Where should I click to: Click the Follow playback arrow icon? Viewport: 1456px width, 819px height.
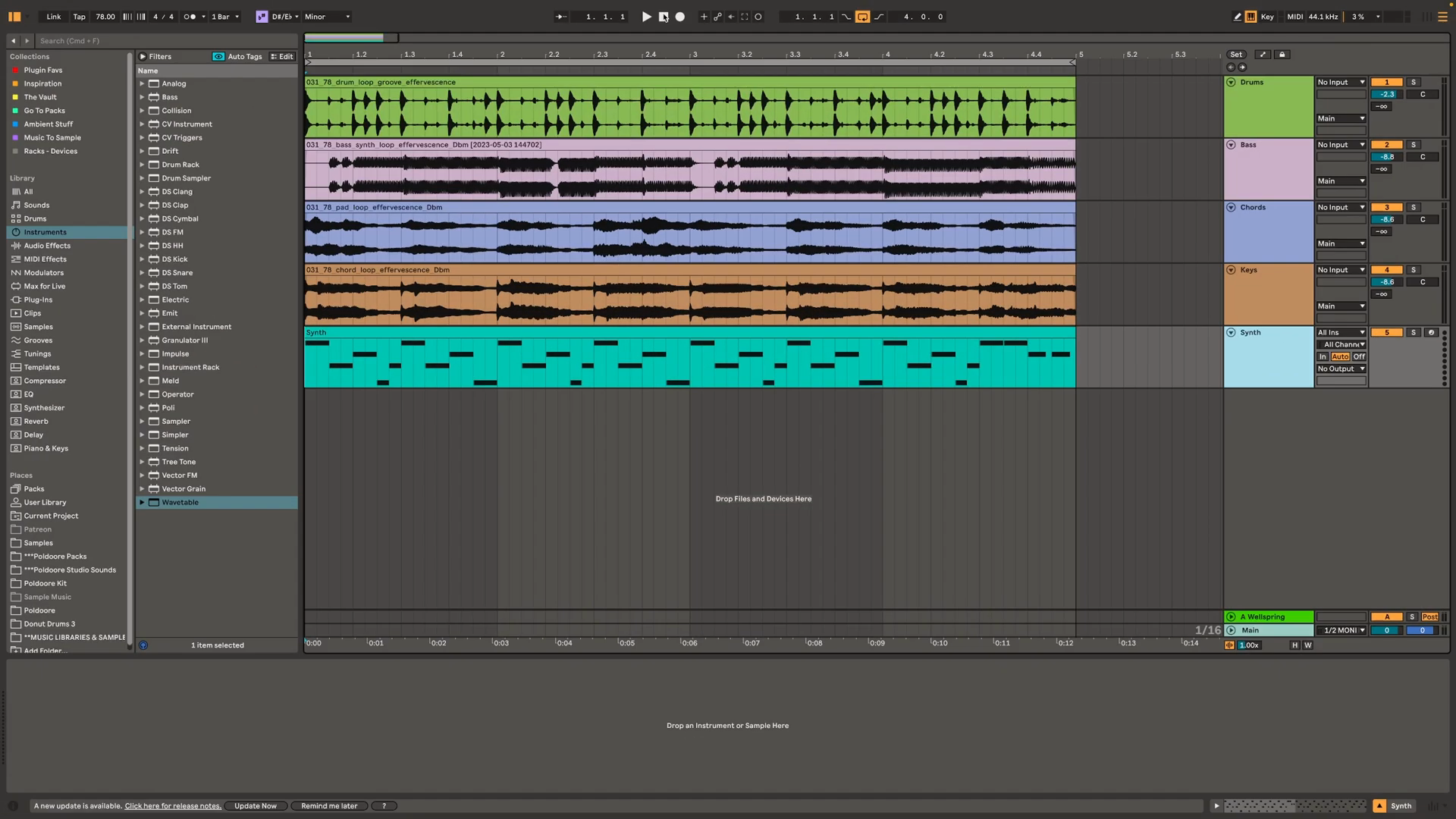[560, 17]
